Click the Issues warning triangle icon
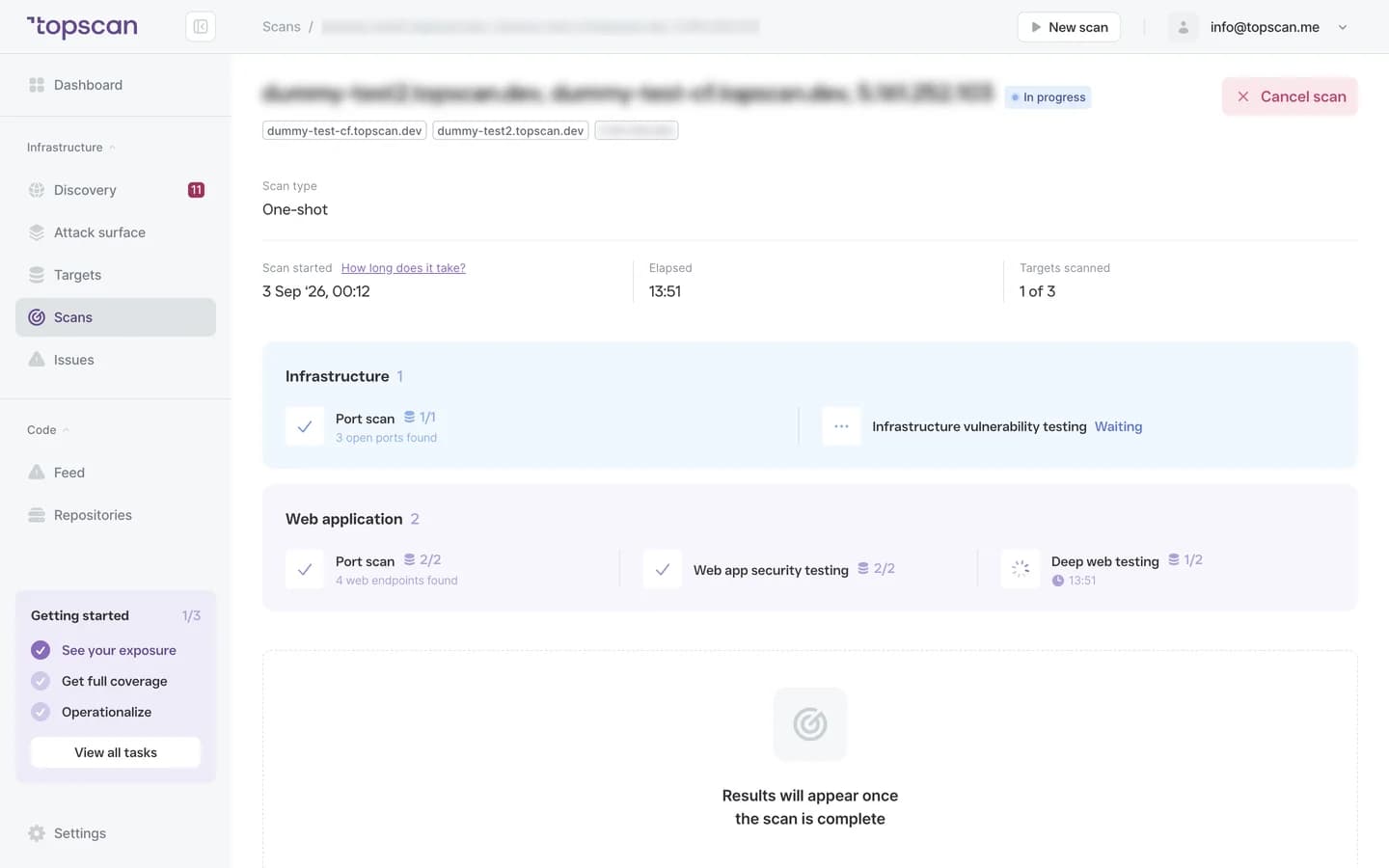Viewport: 1389px width, 868px height. [x=37, y=360]
